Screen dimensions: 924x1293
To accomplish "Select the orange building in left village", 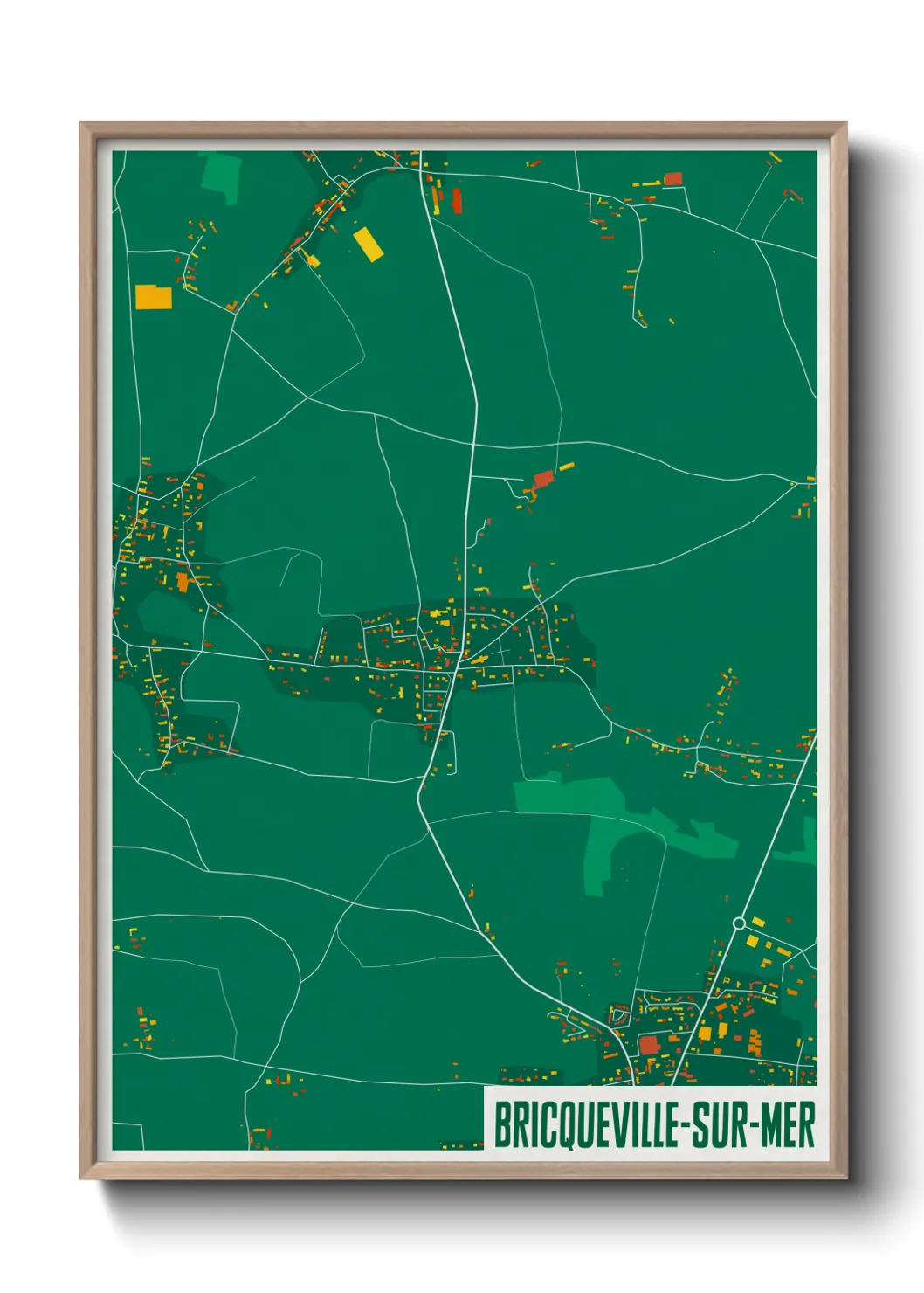I will pyautogui.click(x=183, y=582).
